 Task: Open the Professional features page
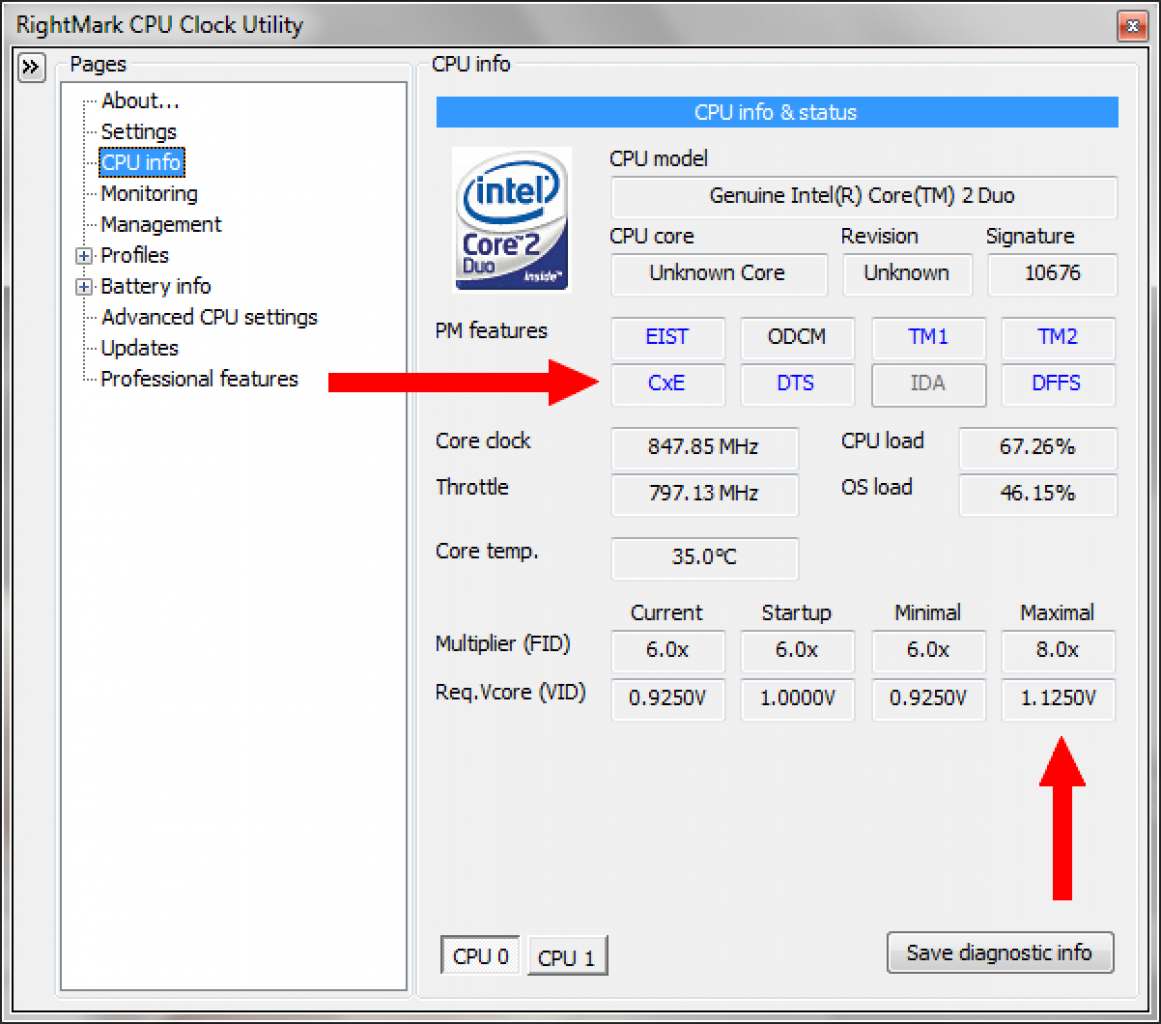[x=199, y=379]
